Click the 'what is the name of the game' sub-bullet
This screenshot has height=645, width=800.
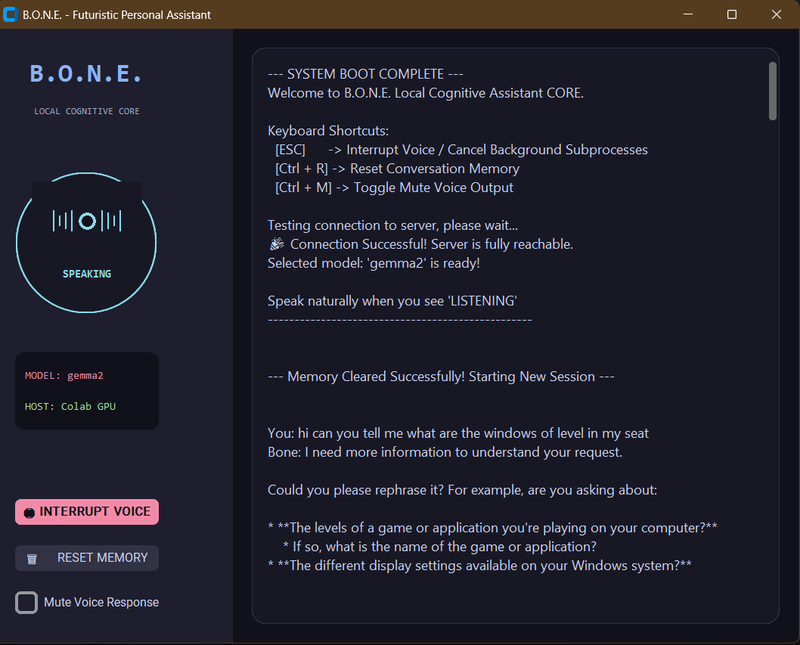(440, 547)
